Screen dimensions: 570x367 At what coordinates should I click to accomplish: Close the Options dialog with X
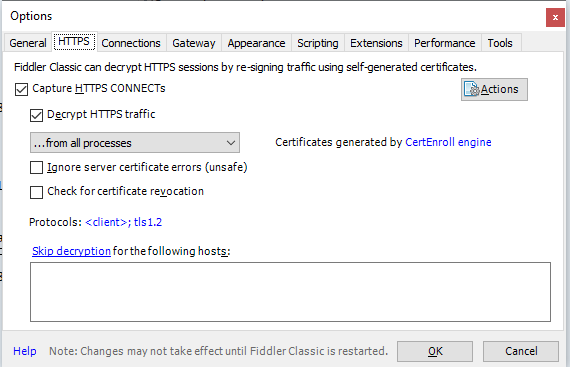click(555, 17)
